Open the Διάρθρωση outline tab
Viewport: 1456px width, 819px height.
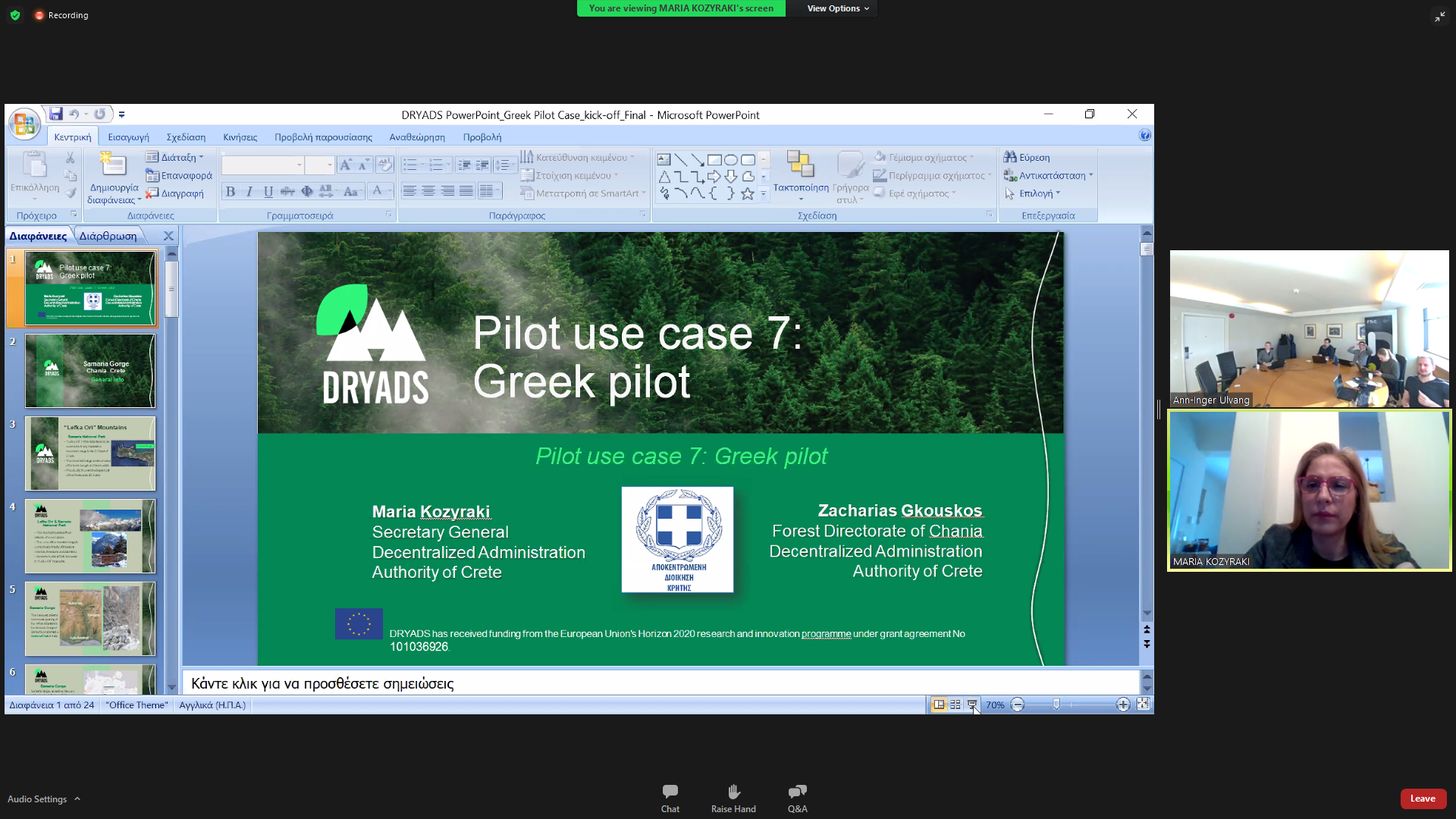108,236
